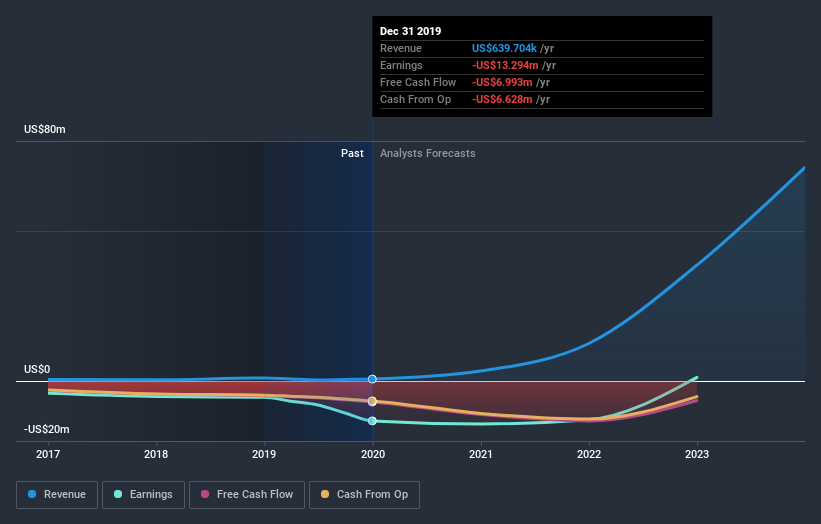Click the 2022 x-axis label
Screen dimensions: 821x524
(589, 454)
